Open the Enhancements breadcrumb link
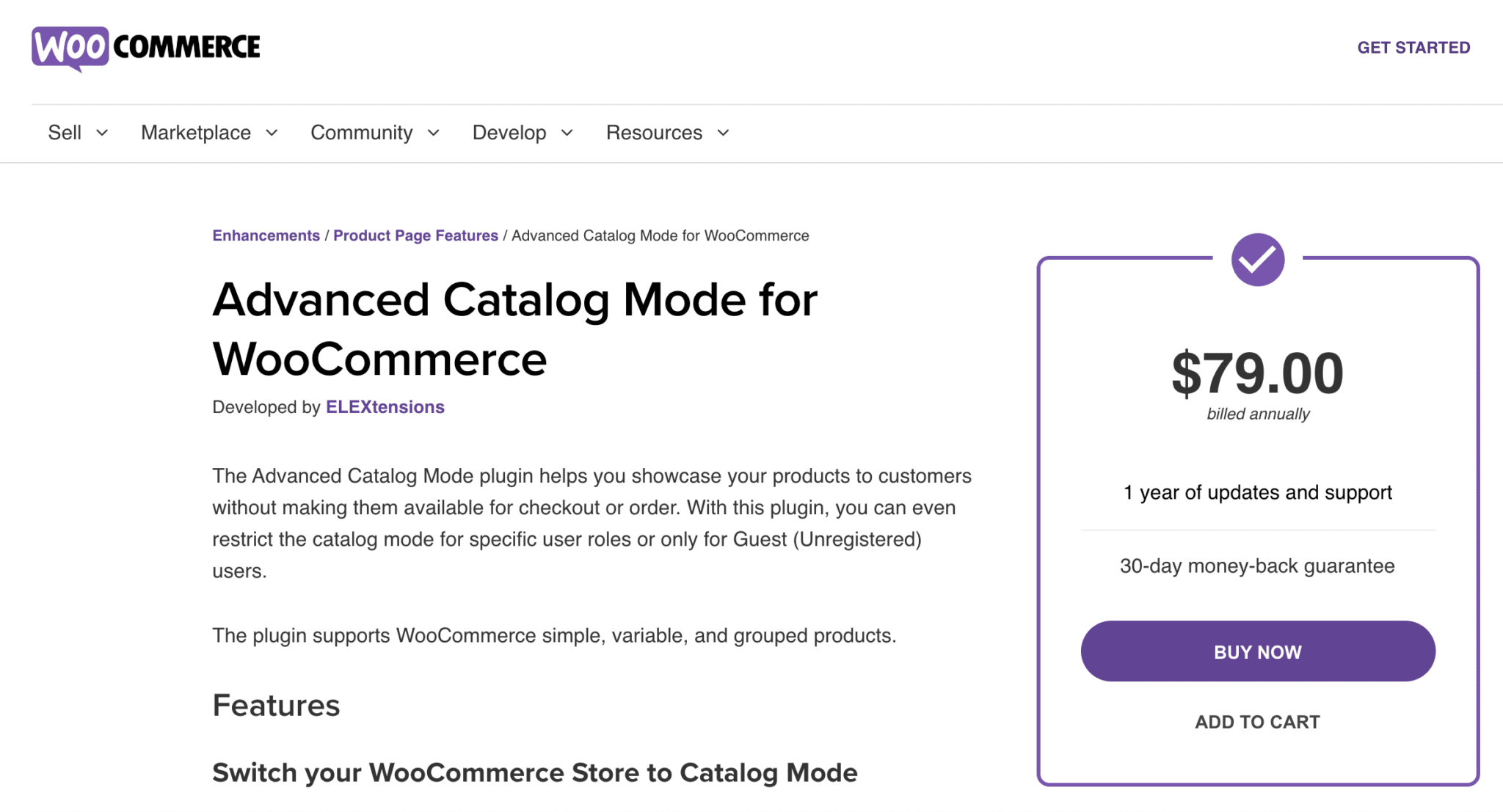1503x812 pixels. [x=266, y=235]
